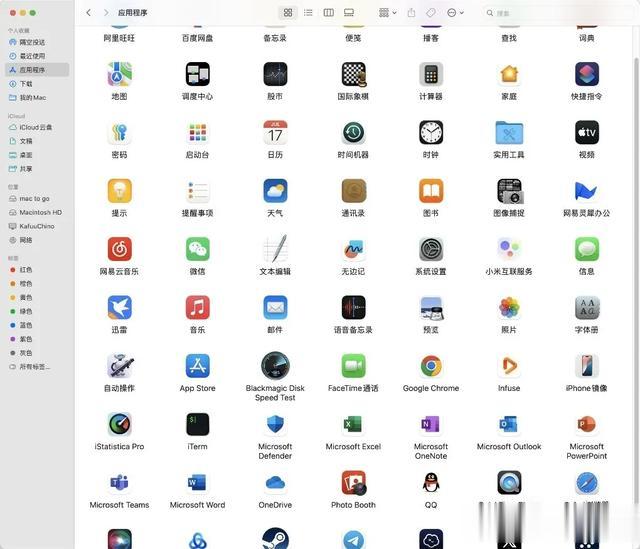Switch to column view in toolbar
This screenshot has height=549, width=640.
coord(329,13)
